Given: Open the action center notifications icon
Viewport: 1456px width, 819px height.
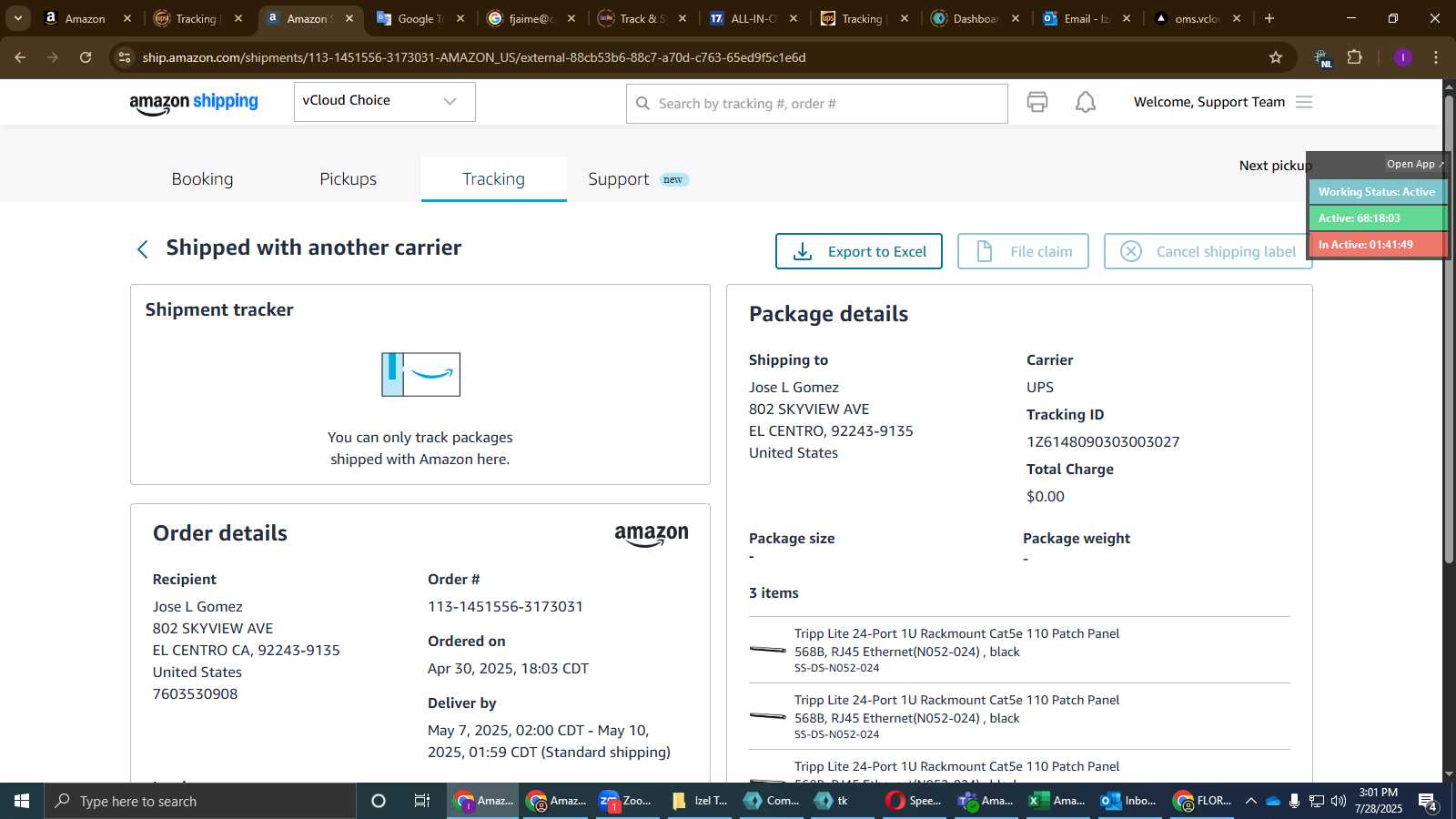Looking at the screenshot, I should tap(1427, 801).
